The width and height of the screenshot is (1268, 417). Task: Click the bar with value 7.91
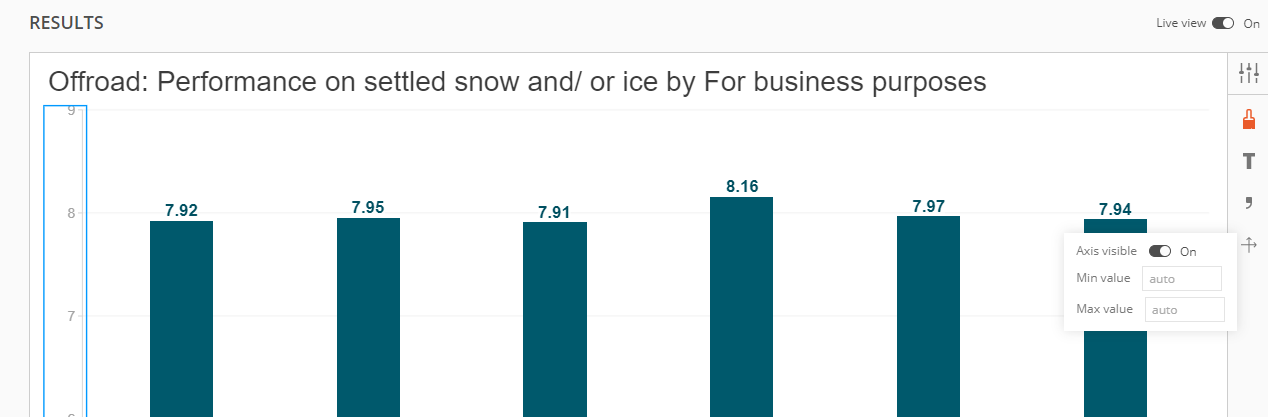coord(555,320)
